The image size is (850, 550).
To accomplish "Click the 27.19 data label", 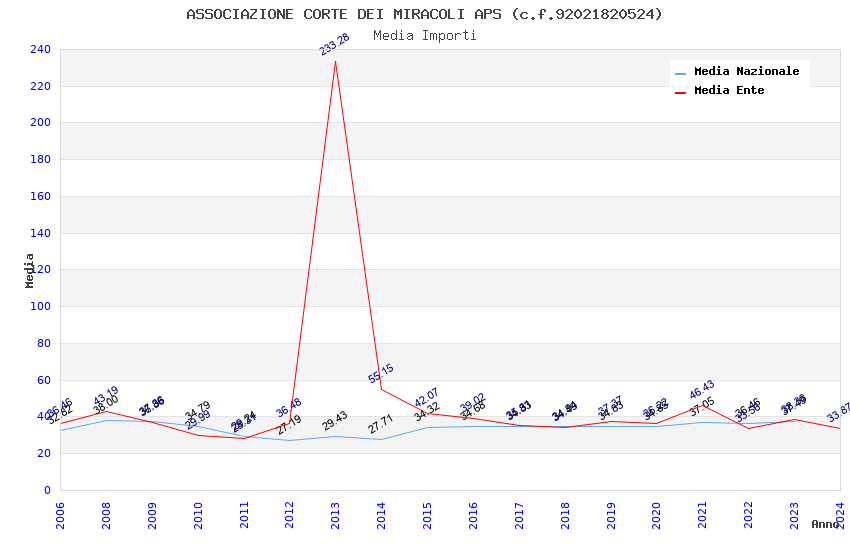I will 289,425.
